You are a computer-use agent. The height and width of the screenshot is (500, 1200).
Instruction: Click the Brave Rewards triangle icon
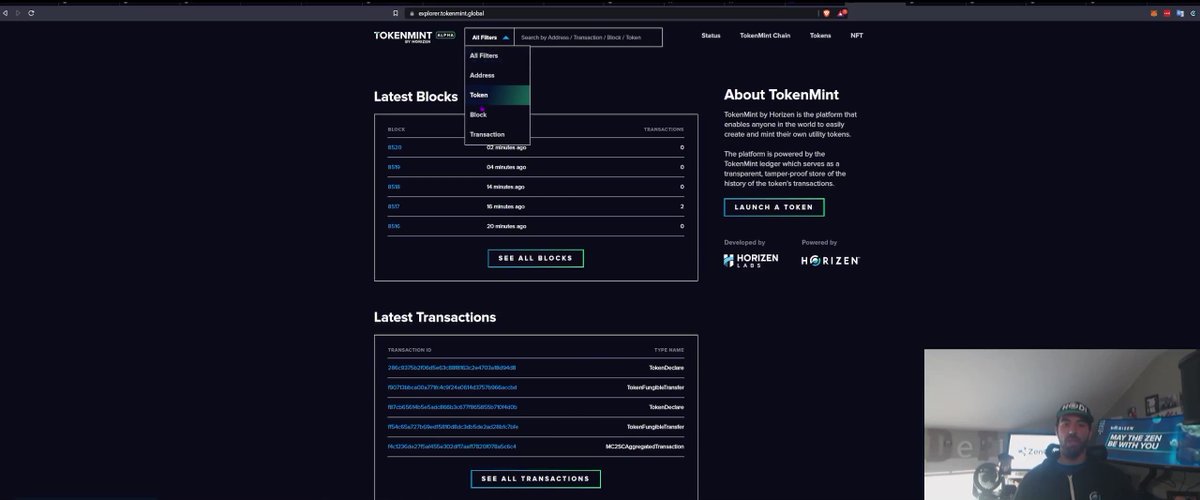tap(842, 13)
